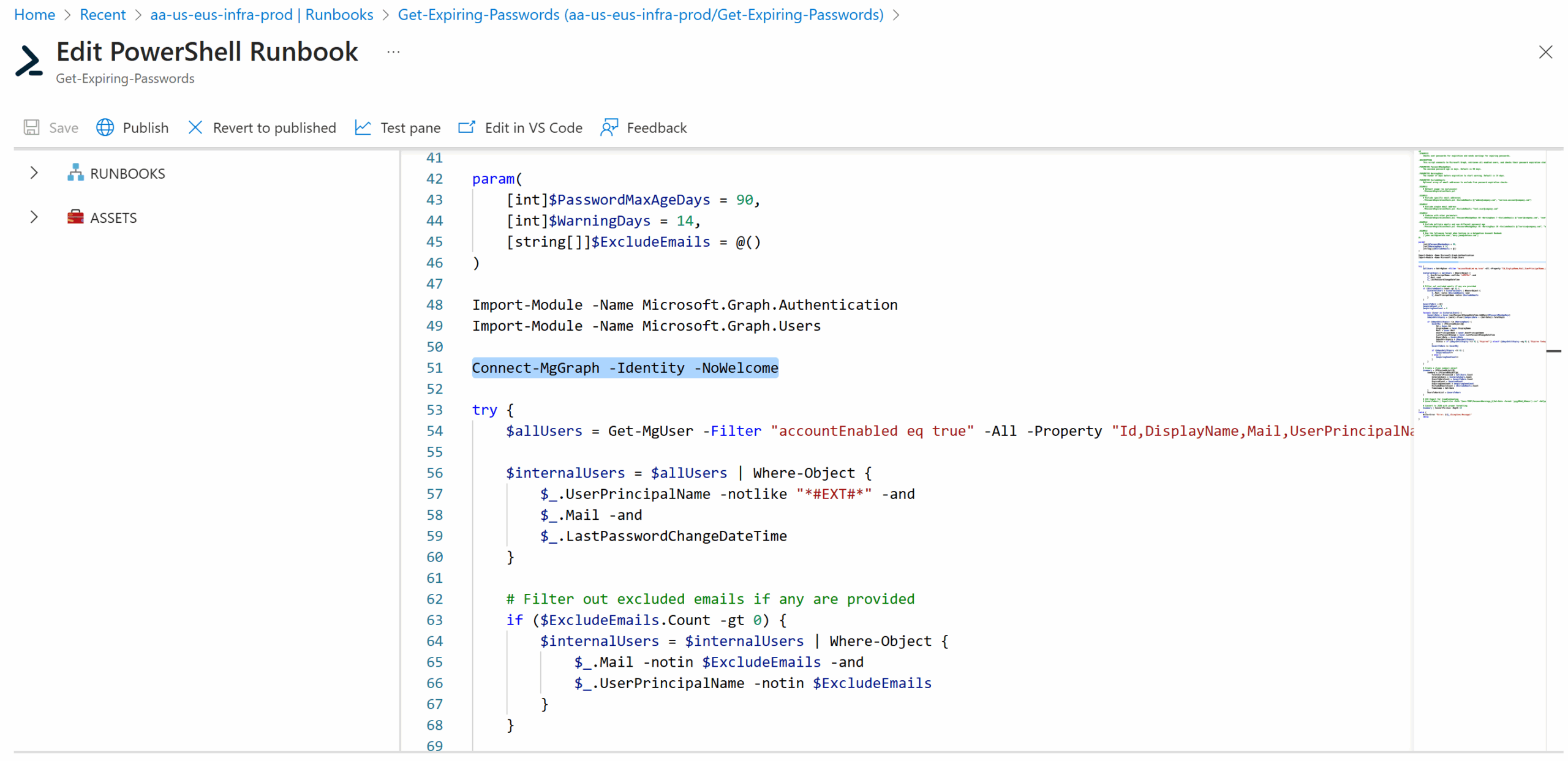Expand the ASSETS tree section
The height and width of the screenshot is (761, 1568).
pyautogui.click(x=34, y=217)
